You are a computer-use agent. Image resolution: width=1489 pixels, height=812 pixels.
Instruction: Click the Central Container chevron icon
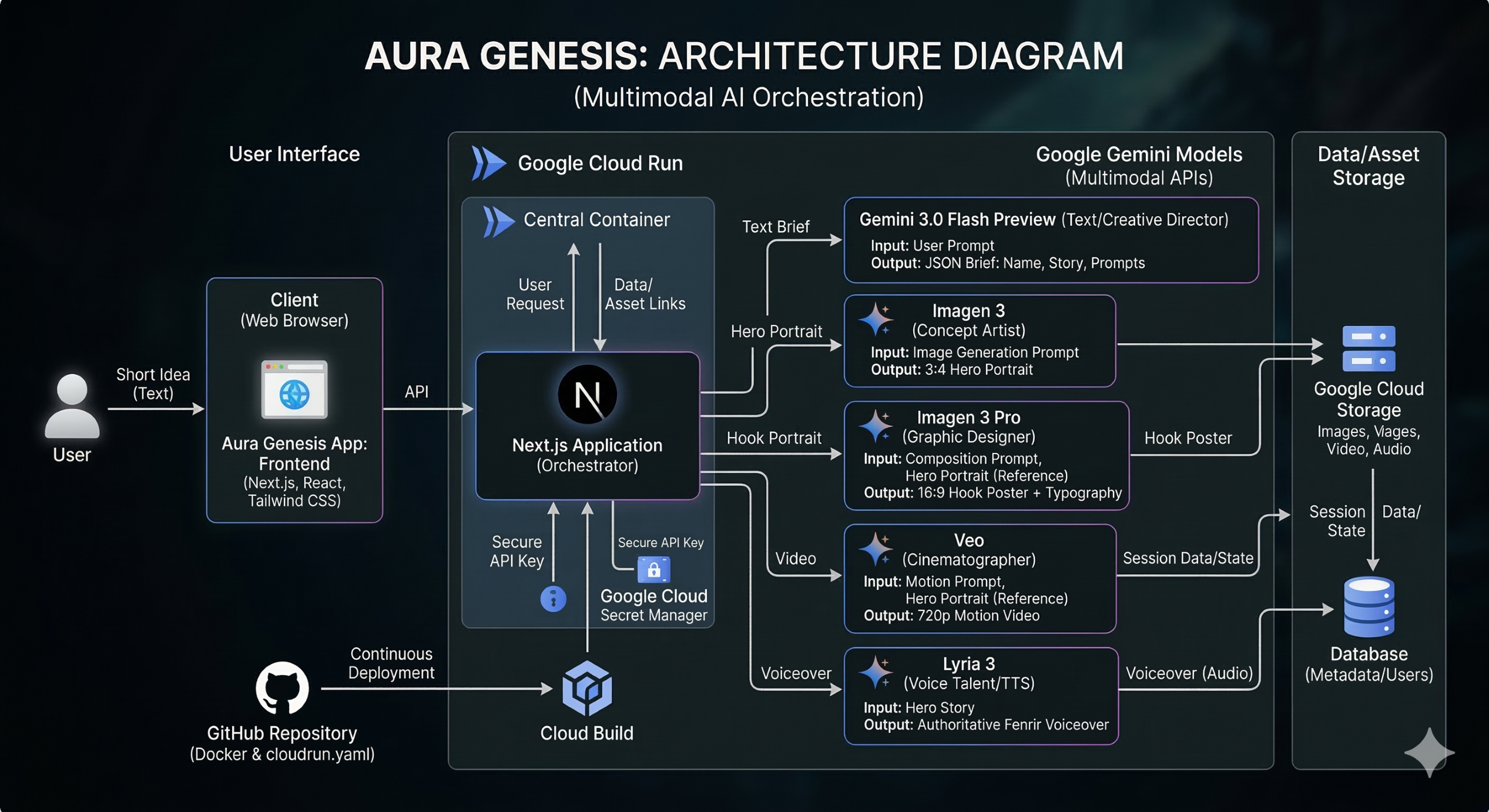click(498, 221)
